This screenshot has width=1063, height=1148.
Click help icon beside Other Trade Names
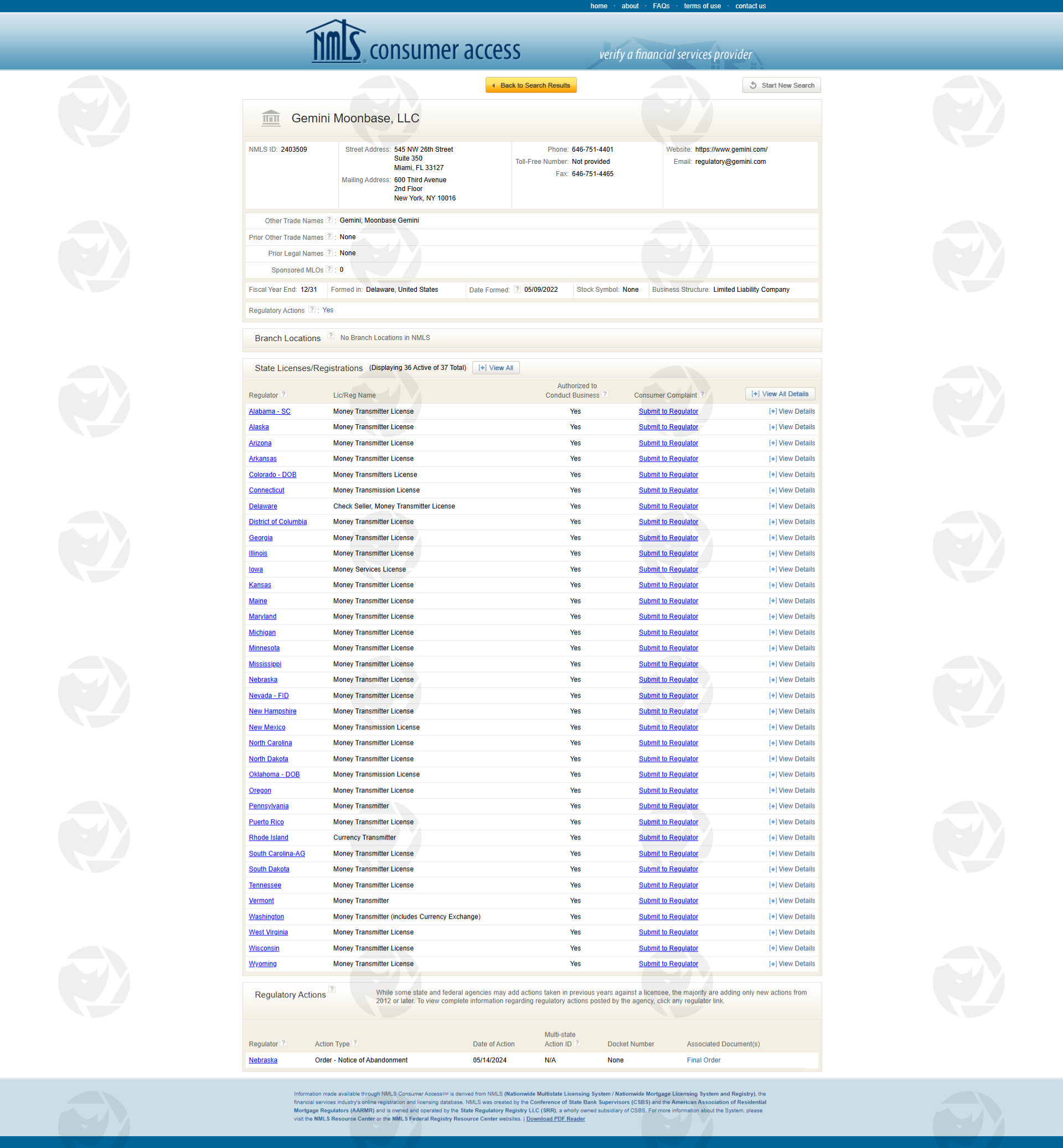pos(329,220)
